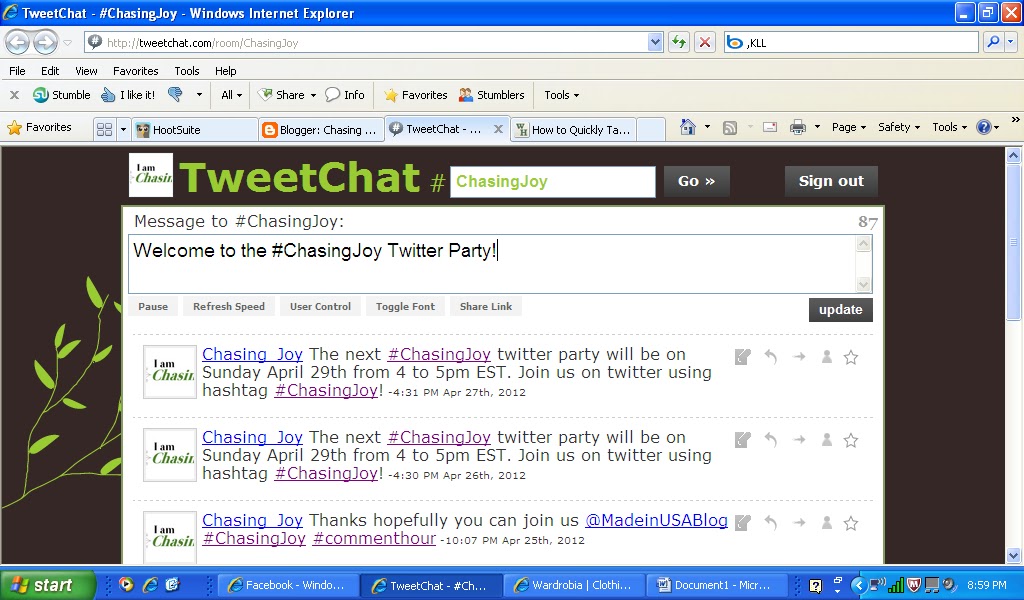The width and height of the screenshot is (1024, 600).
Task: Click the green Refresh page icon
Action: (679, 43)
